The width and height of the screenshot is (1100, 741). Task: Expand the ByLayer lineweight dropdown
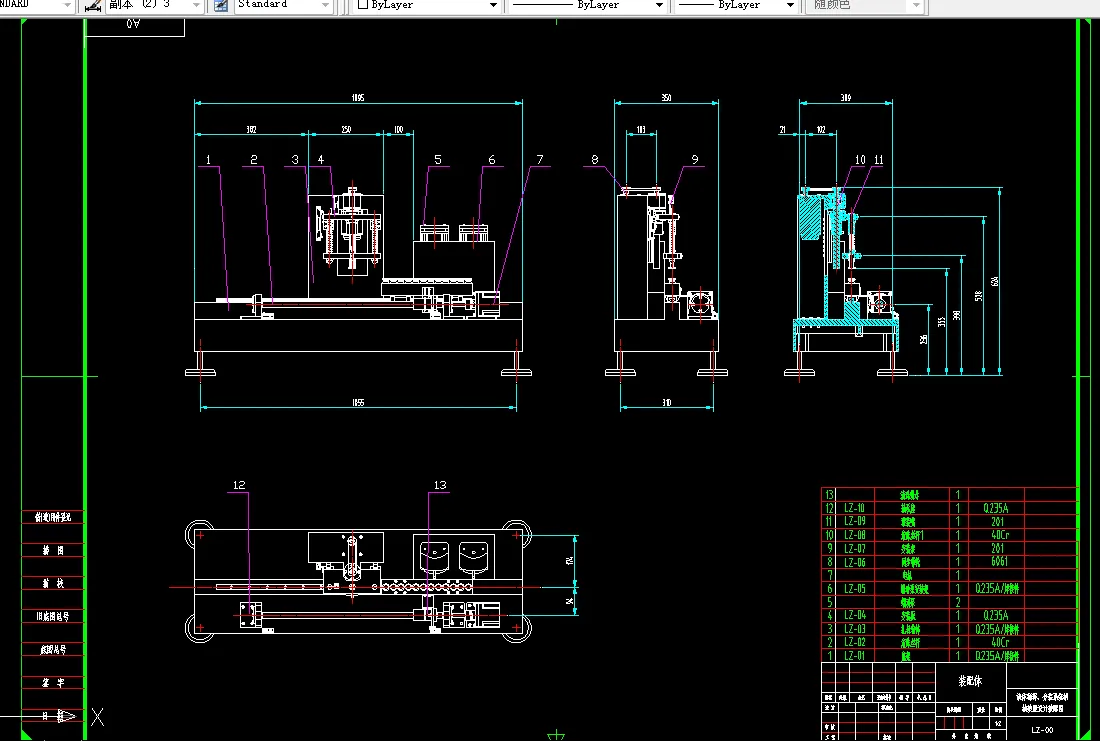click(x=790, y=6)
